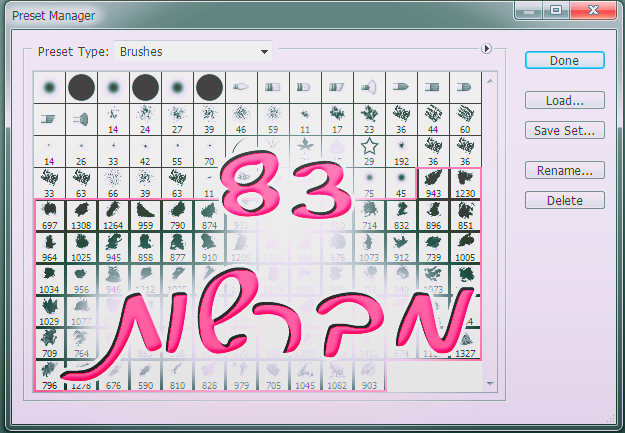Click the Load... button
625x433 pixels.
coord(564,100)
